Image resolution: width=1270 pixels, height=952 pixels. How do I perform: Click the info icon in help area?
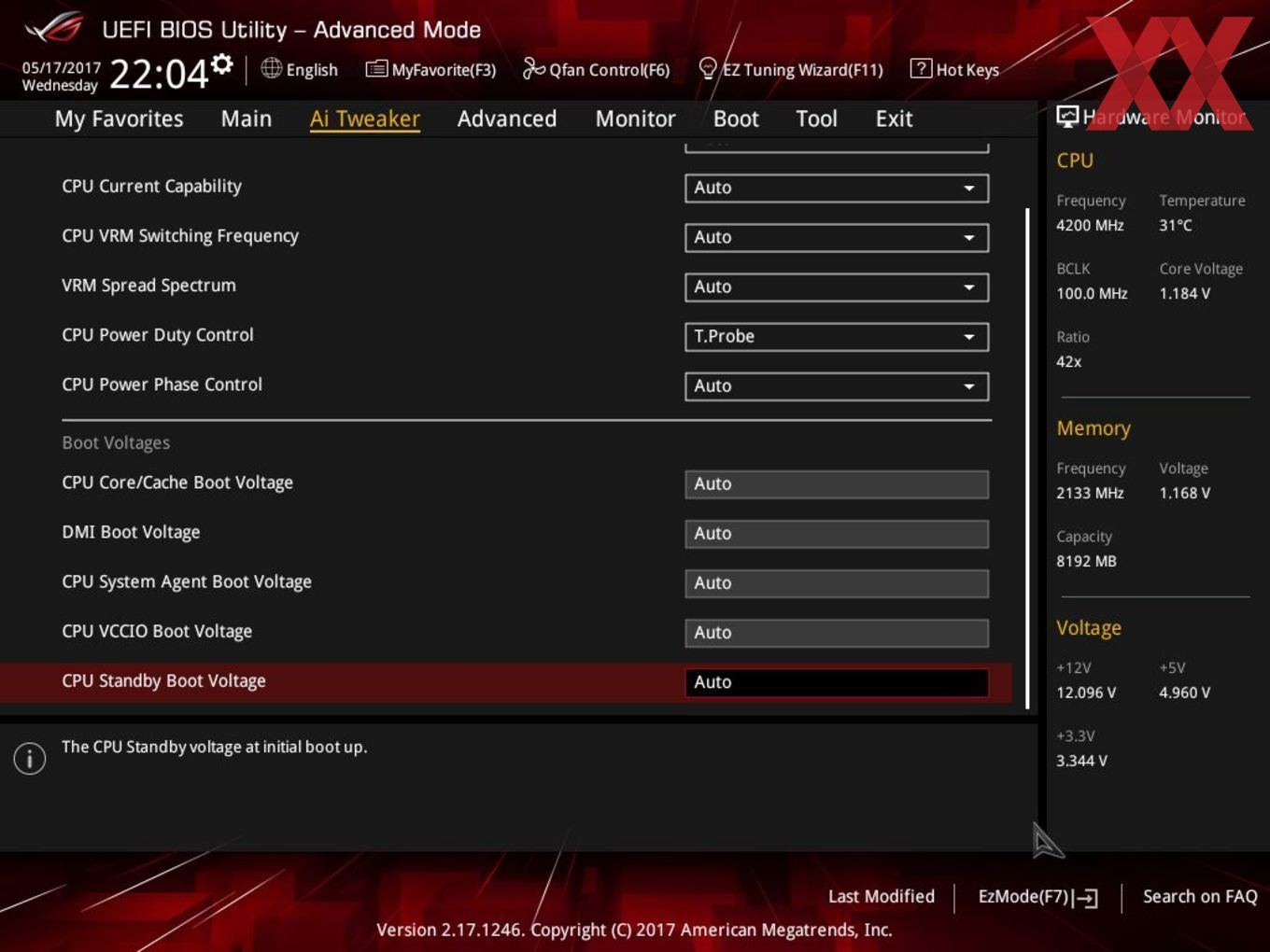pyautogui.click(x=30, y=759)
